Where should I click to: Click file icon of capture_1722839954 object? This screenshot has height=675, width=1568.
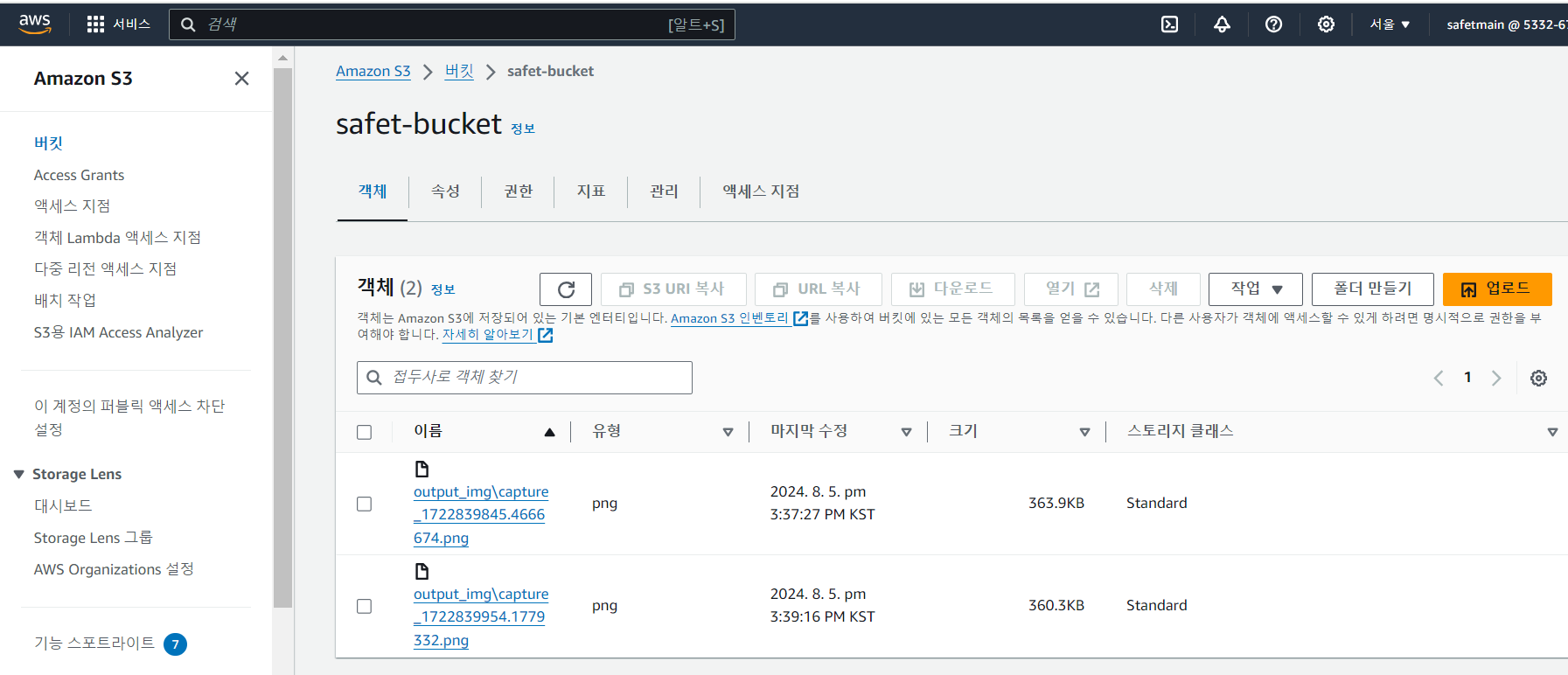(422, 572)
